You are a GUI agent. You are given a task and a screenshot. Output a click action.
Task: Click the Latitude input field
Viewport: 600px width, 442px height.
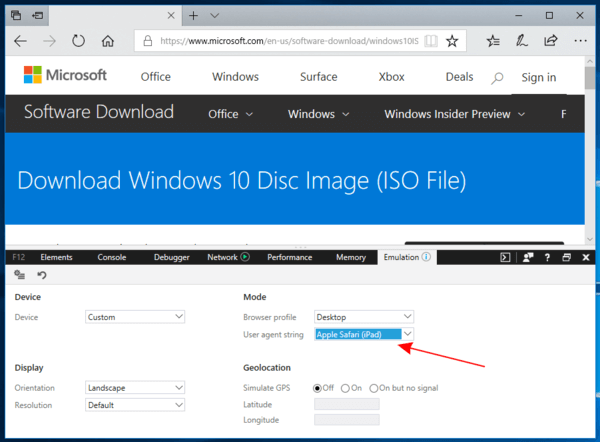click(x=347, y=404)
